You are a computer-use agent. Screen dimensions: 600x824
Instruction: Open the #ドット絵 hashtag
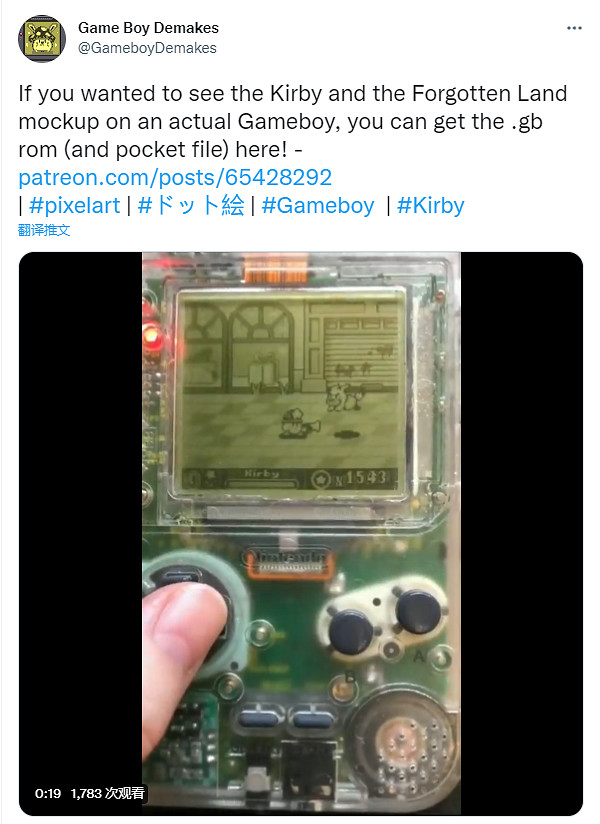pyautogui.click(x=191, y=205)
